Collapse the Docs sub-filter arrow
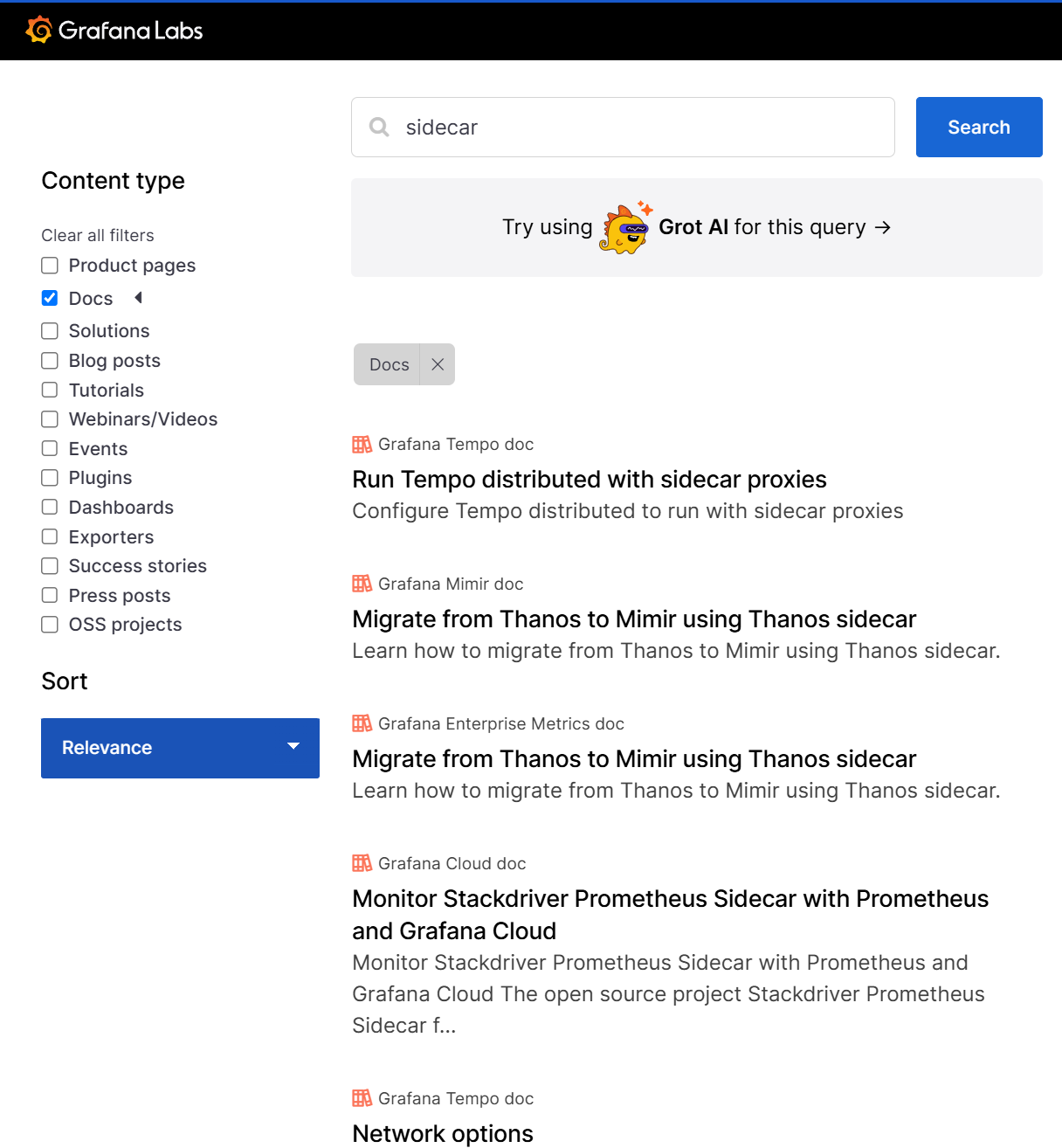Image resolution: width=1062 pixels, height=1148 pixels. pyautogui.click(x=138, y=298)
